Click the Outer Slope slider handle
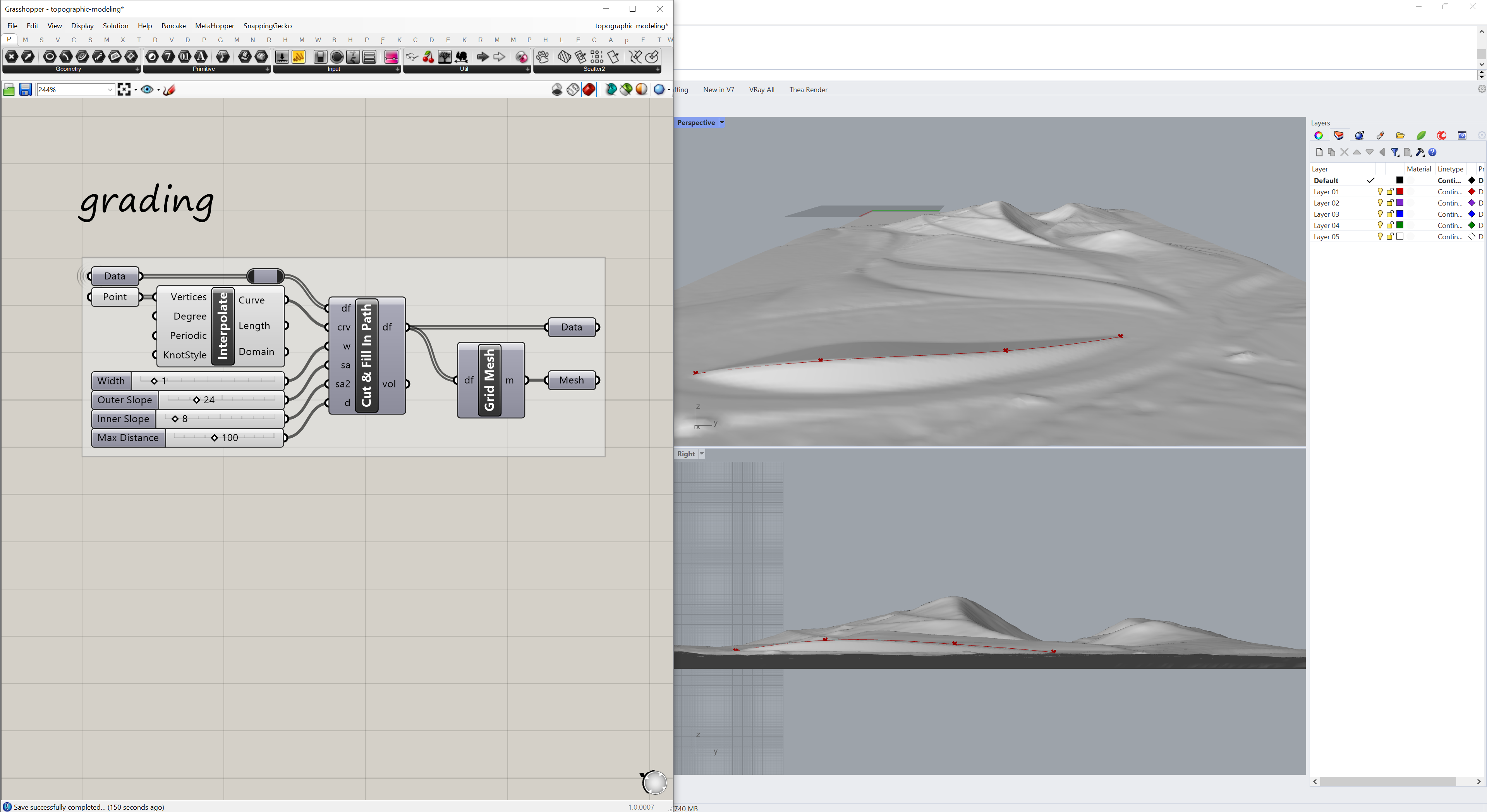The height and width of the screenshot is (812, 1487). [197, 400]
